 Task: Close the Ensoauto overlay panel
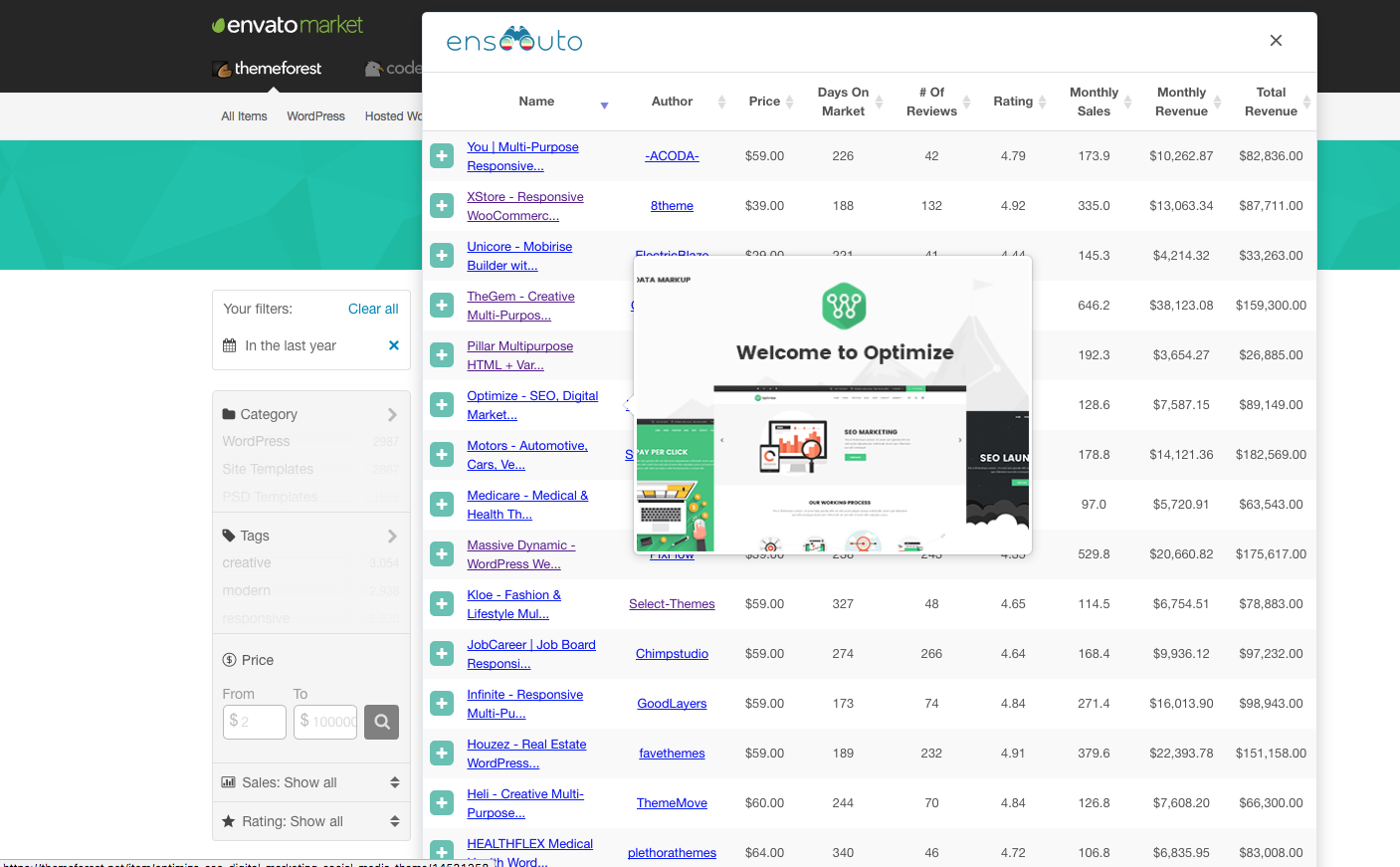(x=1276, y=41)
